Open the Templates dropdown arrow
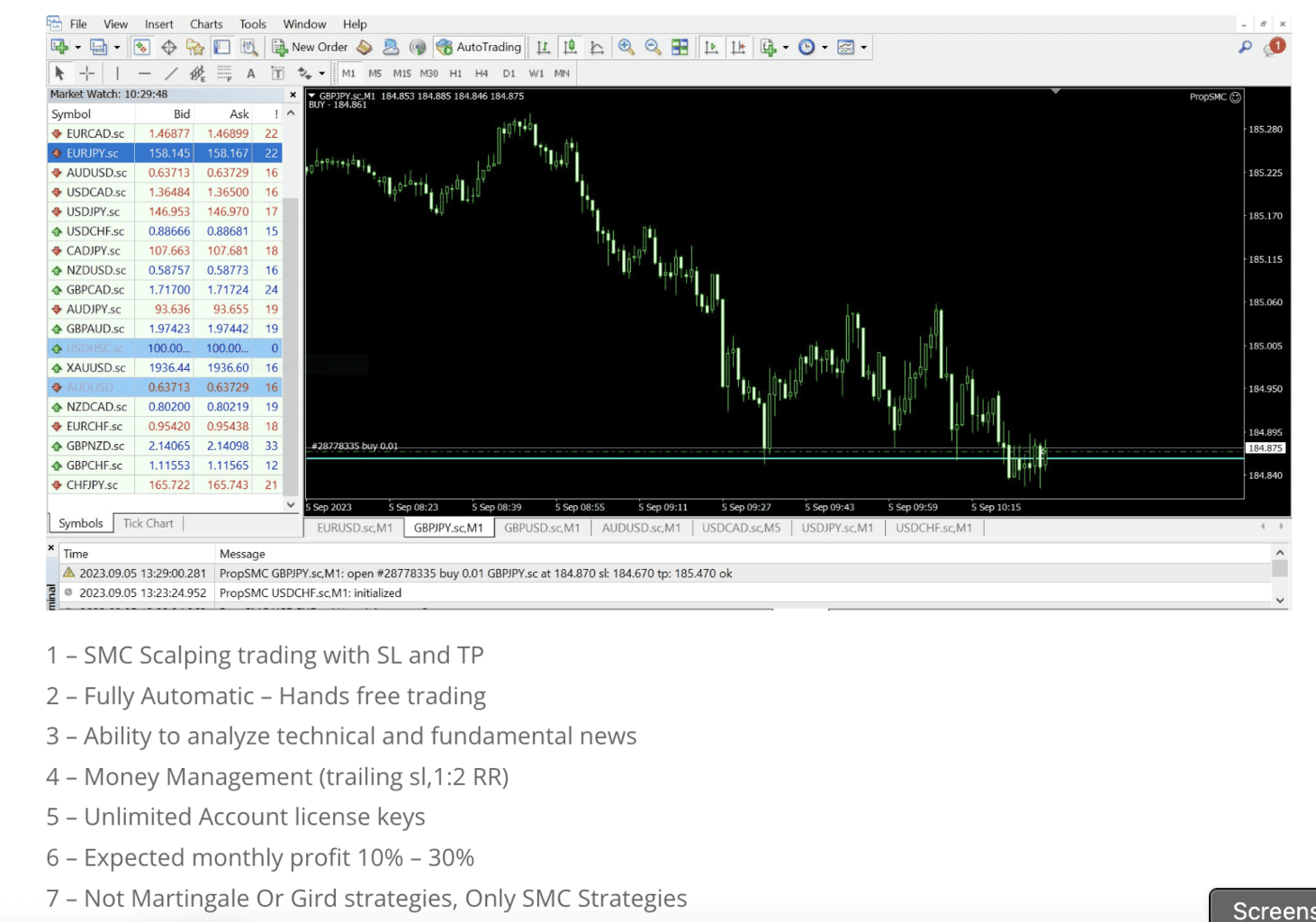The height and width of the screenshot is (922, 1316). [864, 48]
